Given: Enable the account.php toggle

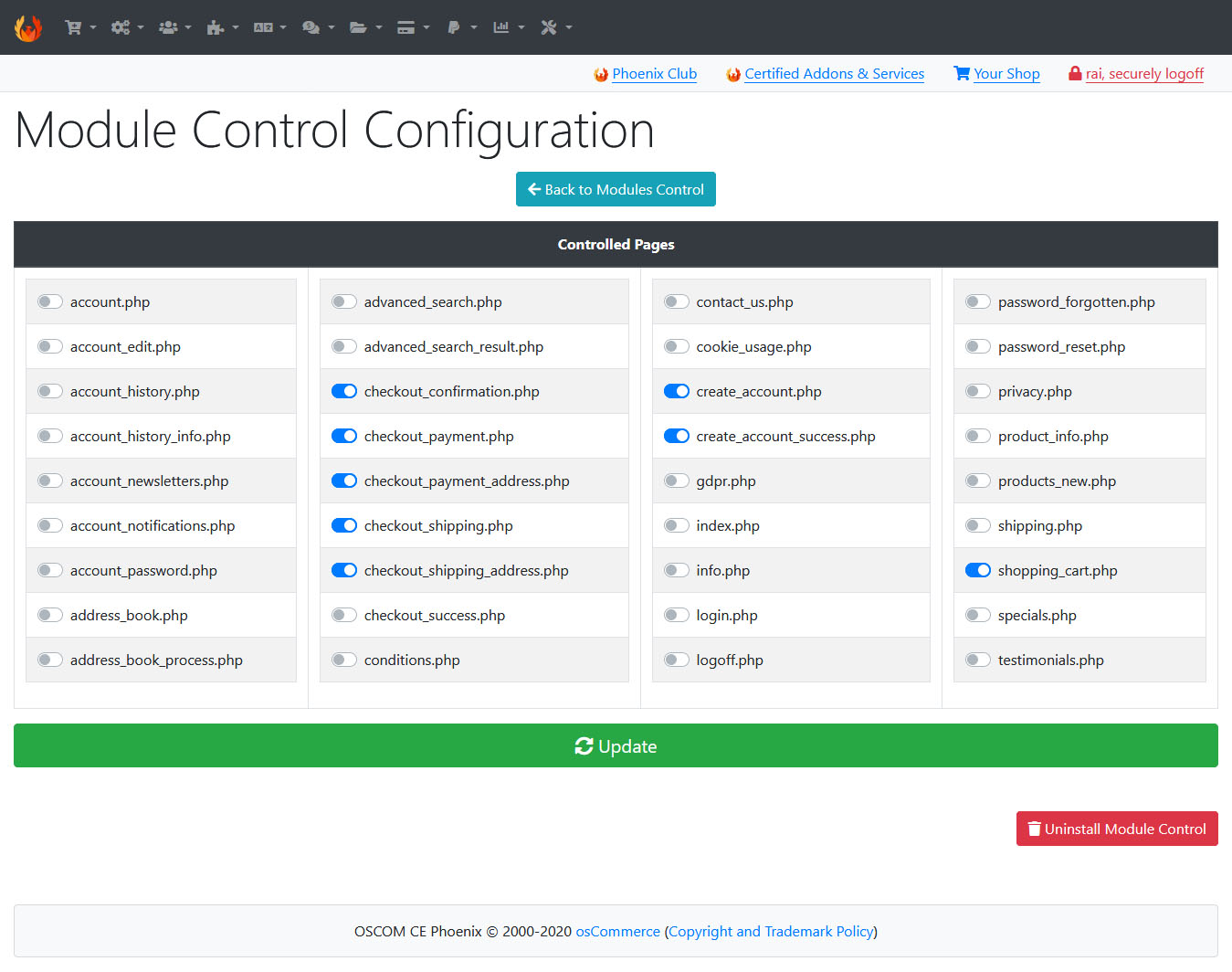Looking at the screenshot, I should point(50,301).
